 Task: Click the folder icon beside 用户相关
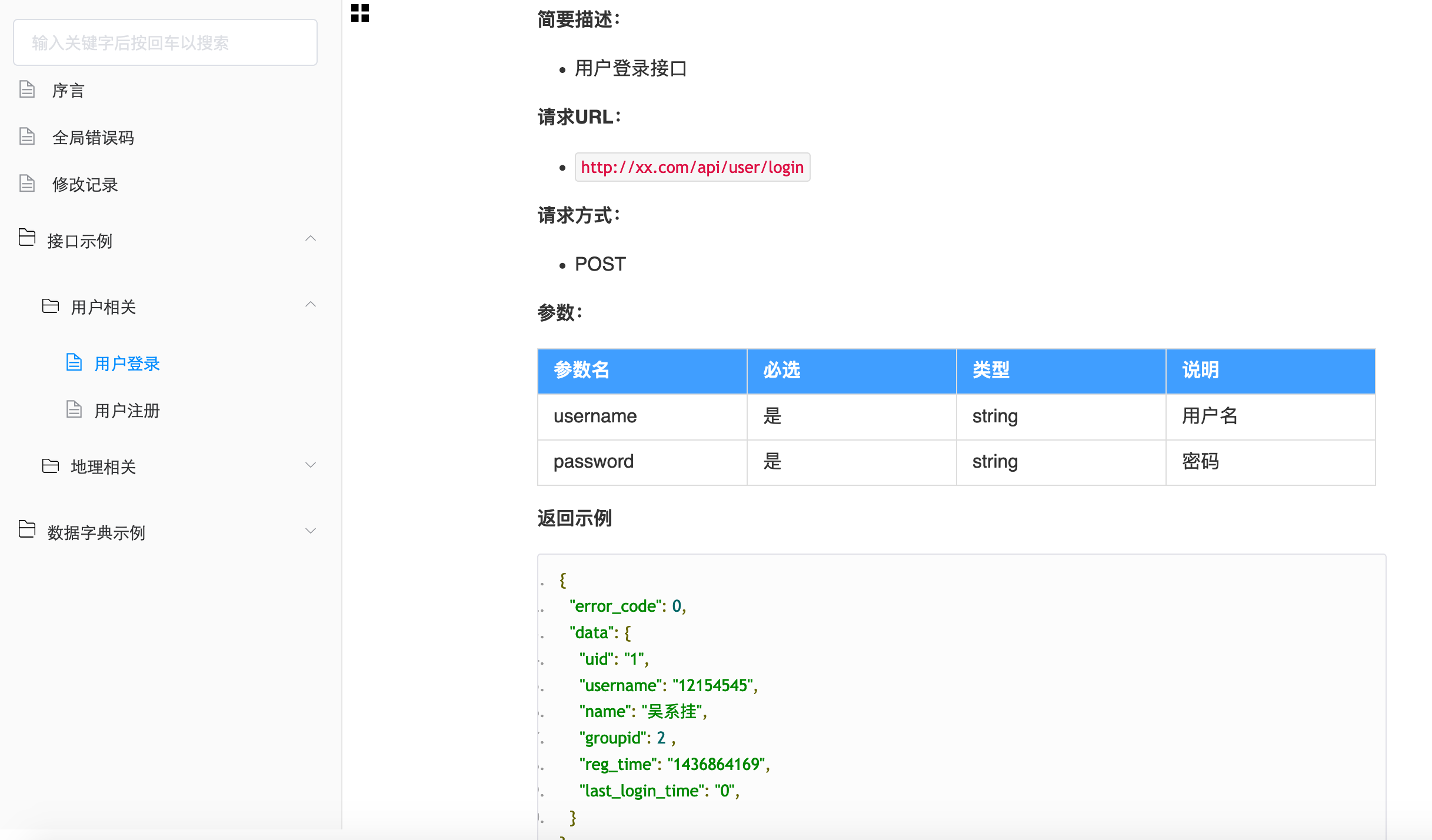51,306
